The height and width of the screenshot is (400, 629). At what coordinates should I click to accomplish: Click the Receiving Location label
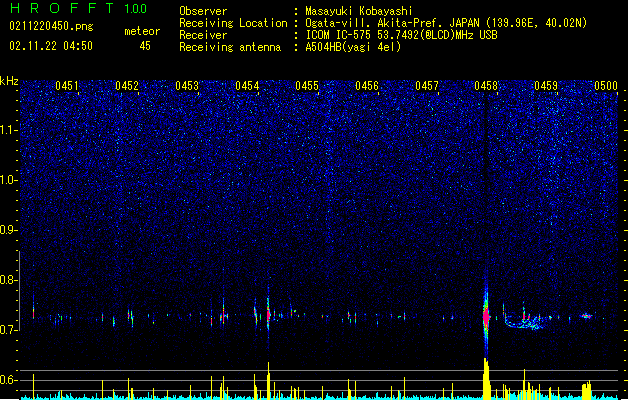tap(233, 23)
